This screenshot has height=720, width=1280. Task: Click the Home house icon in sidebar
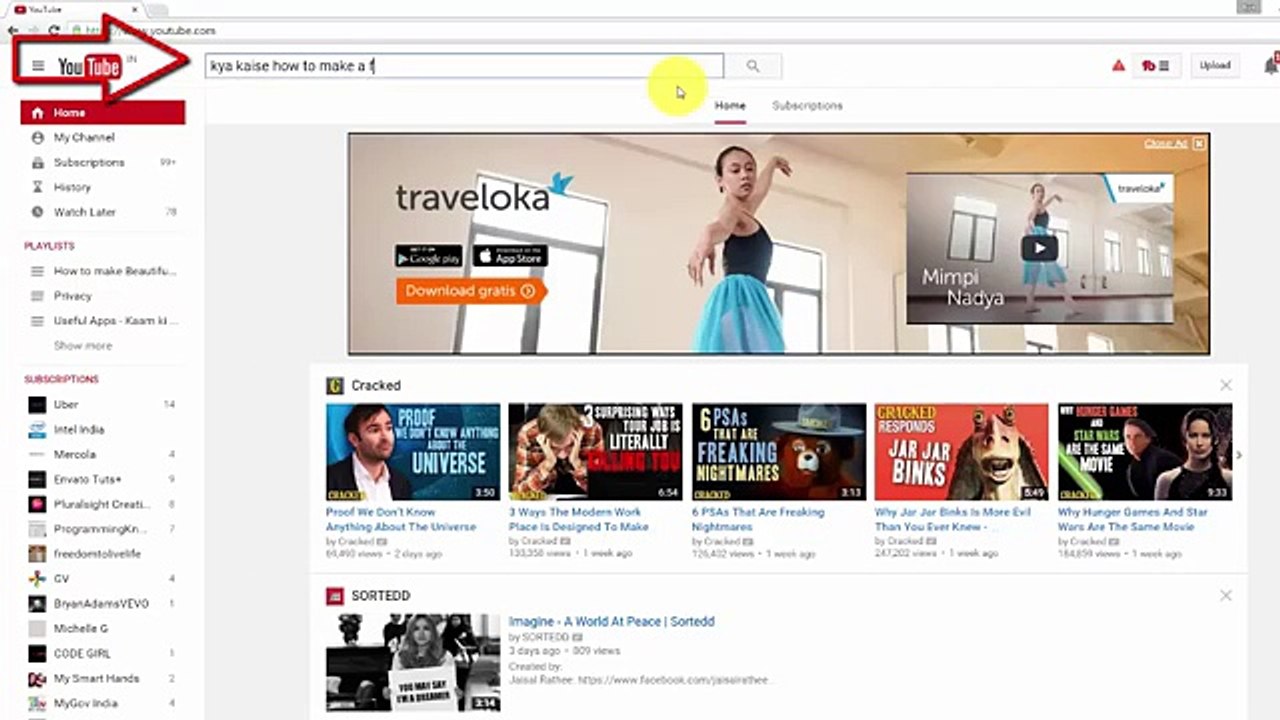37,113
